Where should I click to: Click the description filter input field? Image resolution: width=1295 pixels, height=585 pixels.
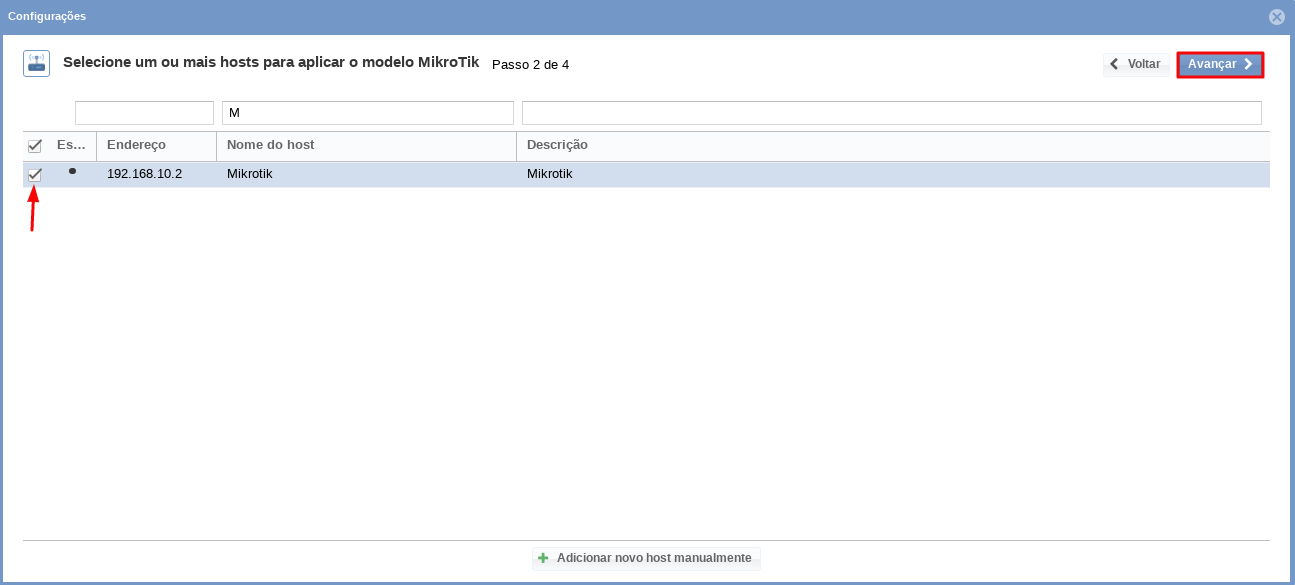tap(891, 113)
